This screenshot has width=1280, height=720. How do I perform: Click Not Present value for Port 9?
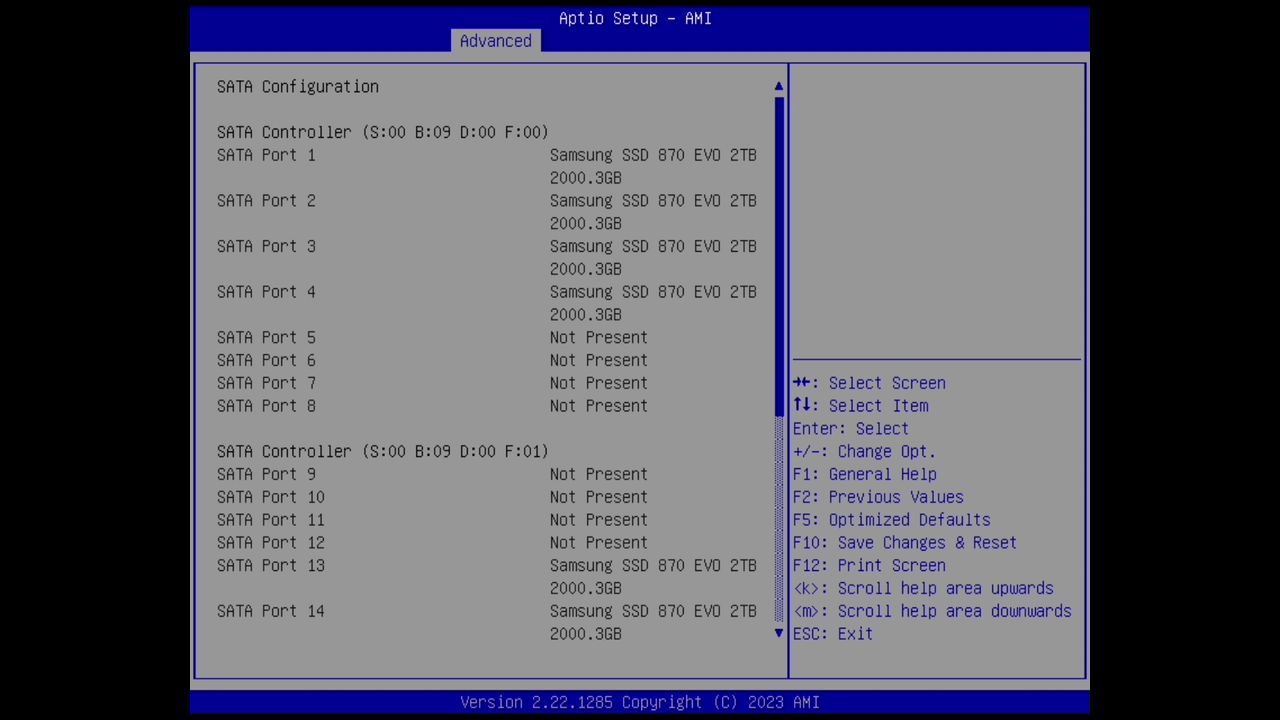pyautogui.click(x=599, y=474)
